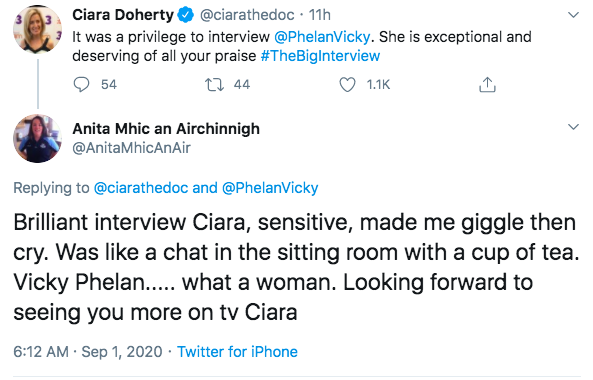Click @ciarathedoc in the Replying to line
Screen dimensions: 593x380
click(x=141, y=188)
